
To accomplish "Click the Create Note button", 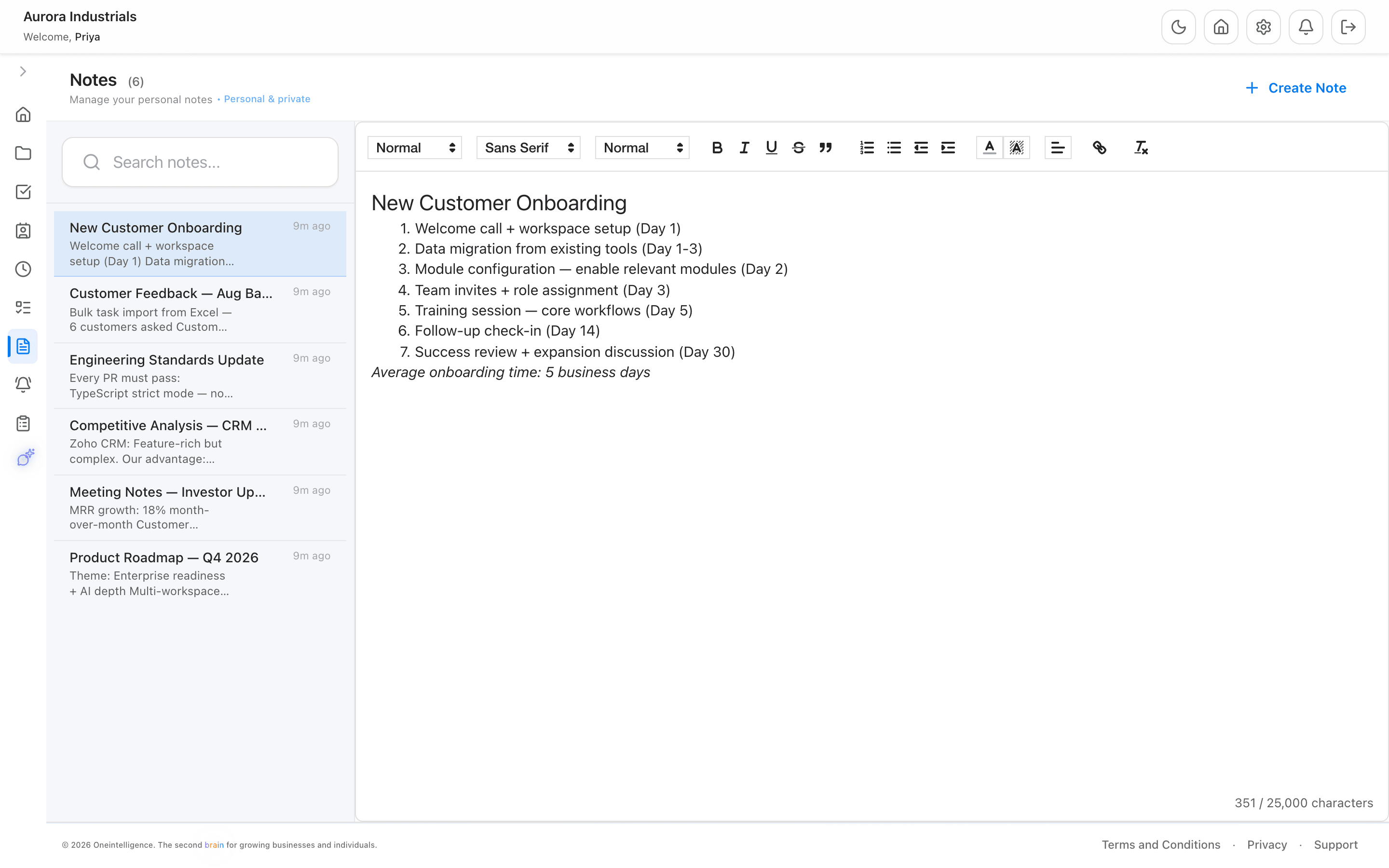I will pos(1295,88).
